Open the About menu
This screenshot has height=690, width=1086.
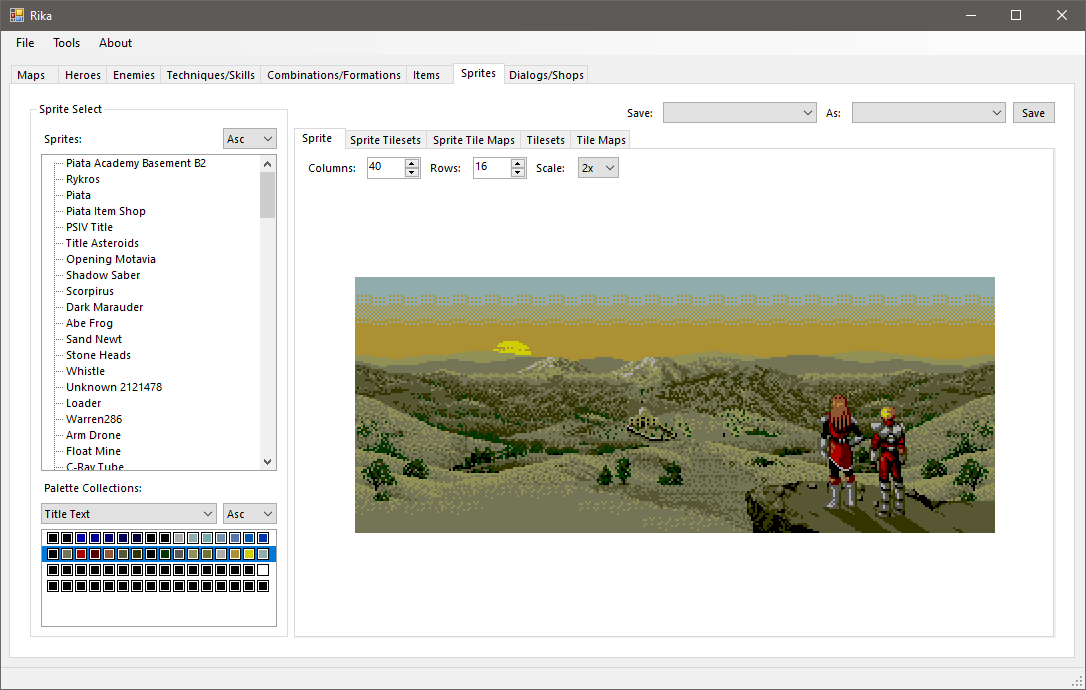pyautogui.click(x=115, y=43)
